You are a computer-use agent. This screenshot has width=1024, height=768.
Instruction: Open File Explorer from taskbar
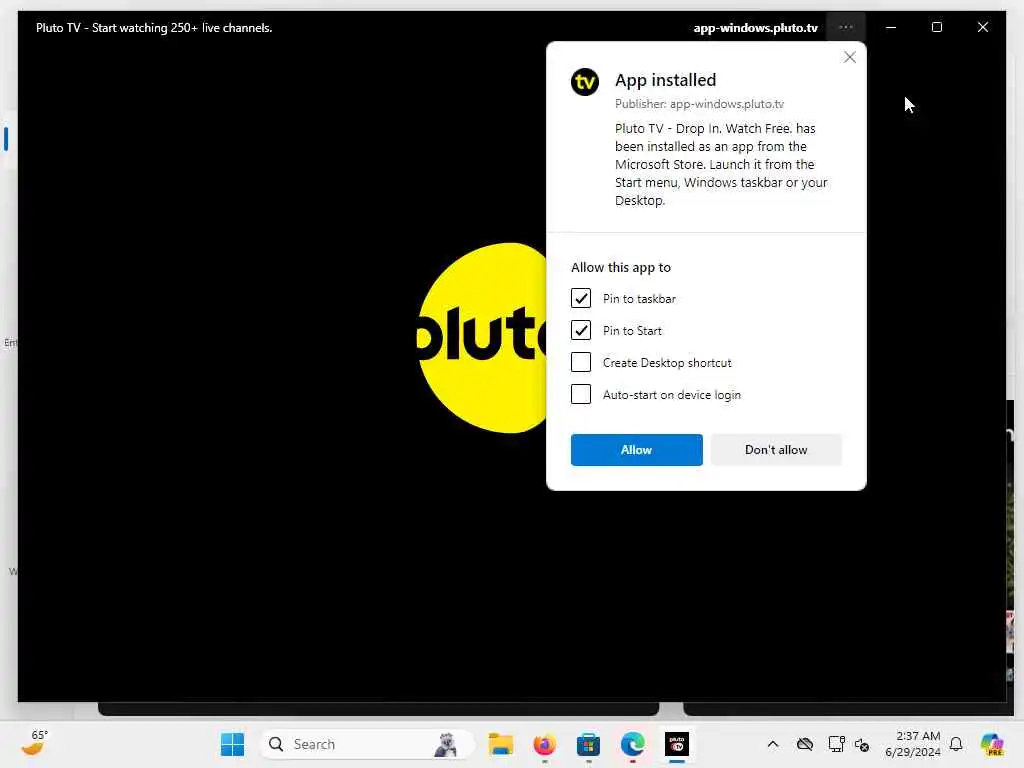501,744
